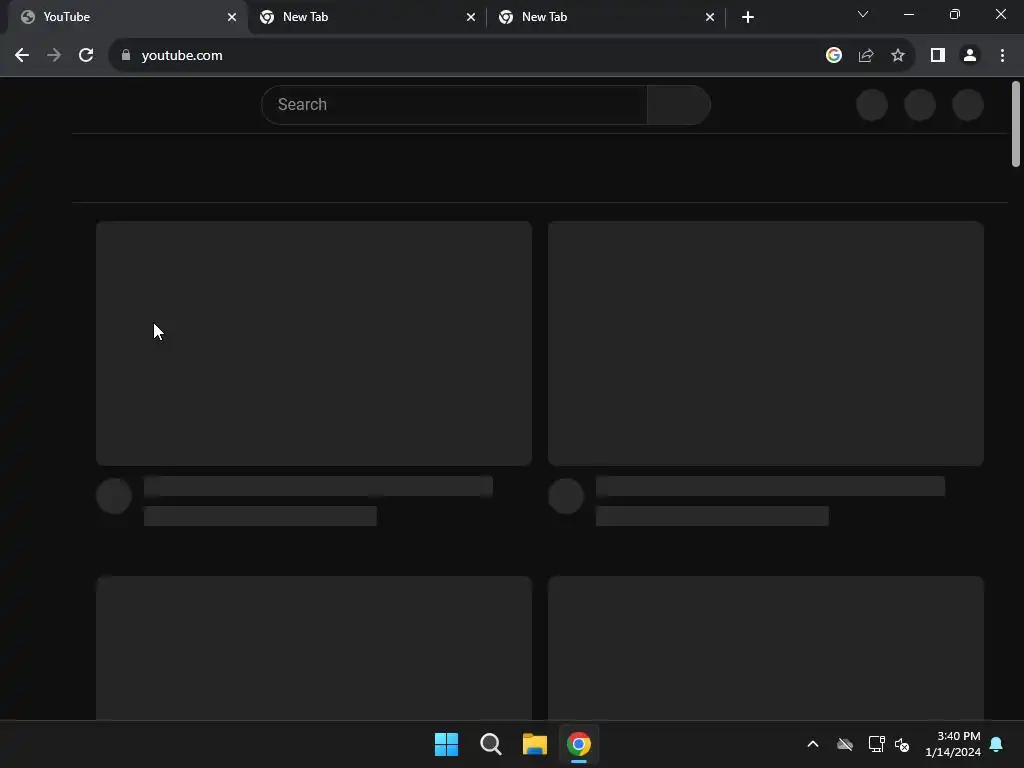Close the middle New Tab tab
The height and width of the screenshot is (768, 1024).
click(471, 17)
